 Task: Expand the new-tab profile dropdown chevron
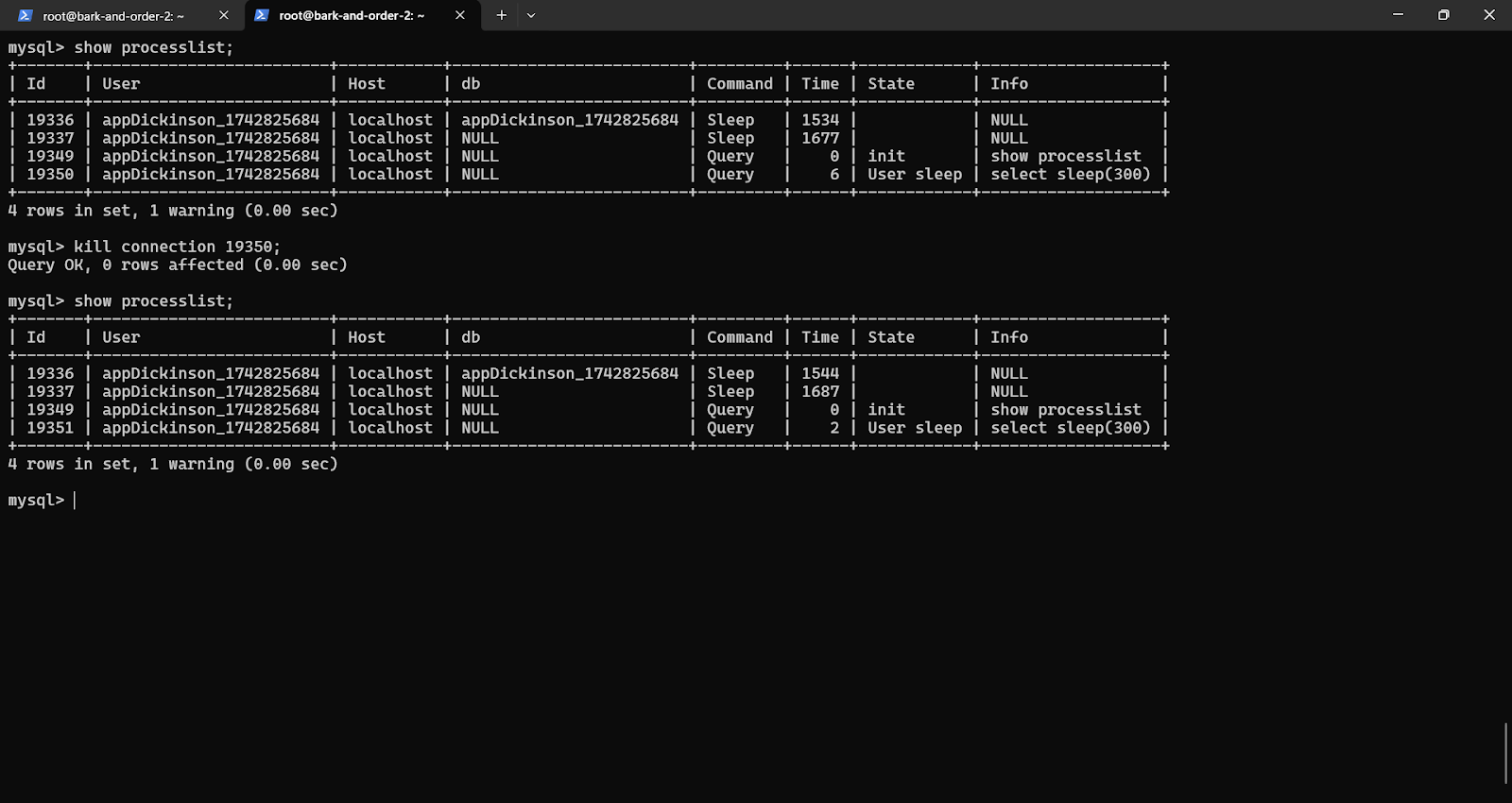pyautogui.click(x=531, y=15)
